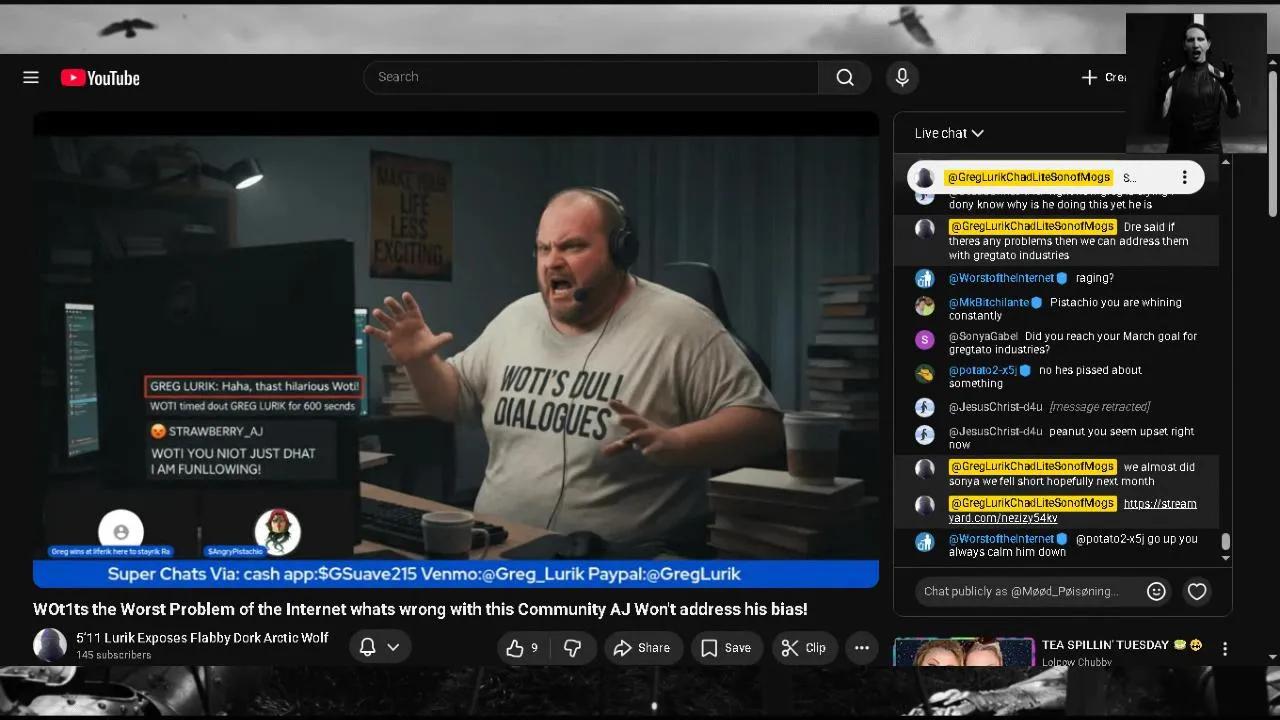Screen dimensions: 1280x720
Task: Expand the notification preferences chevron
Action: click(x=393, y=647)
